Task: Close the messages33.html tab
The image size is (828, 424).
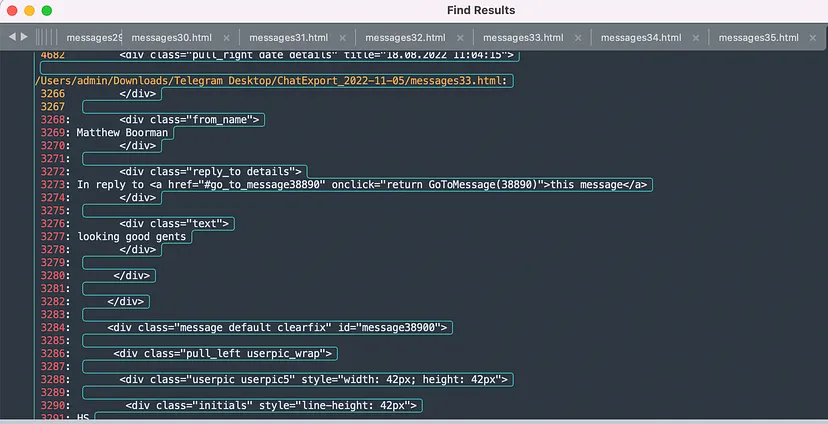Action: [x=578, y=38]
